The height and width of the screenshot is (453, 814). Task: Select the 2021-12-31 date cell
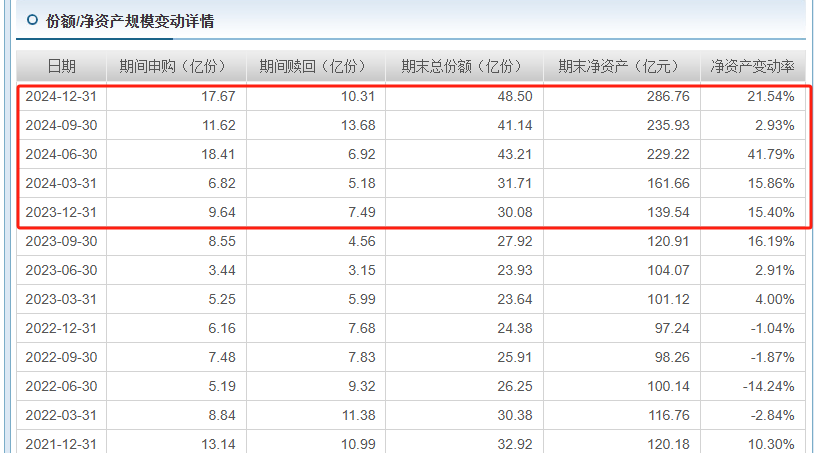pyautogui.click(x=62, y=443)
